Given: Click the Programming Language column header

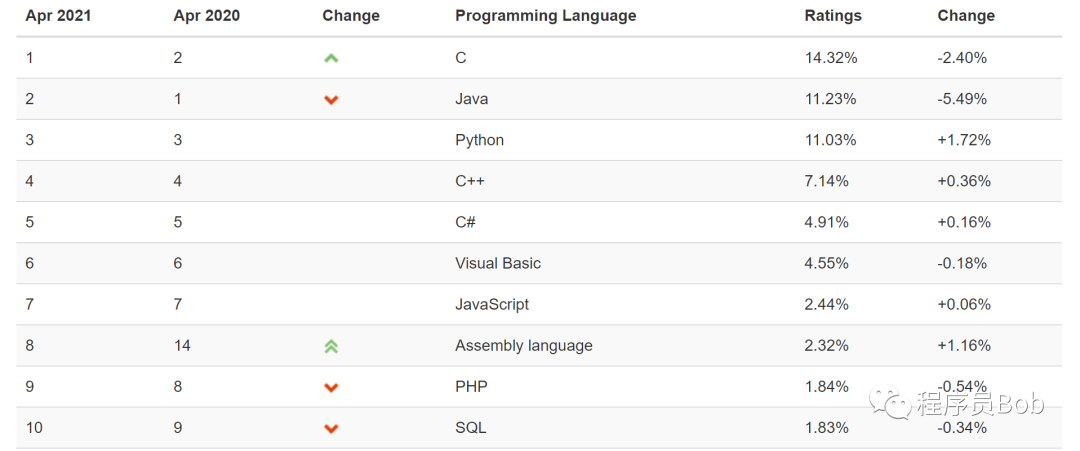Looking at the screenshot, I should [546, 16].
